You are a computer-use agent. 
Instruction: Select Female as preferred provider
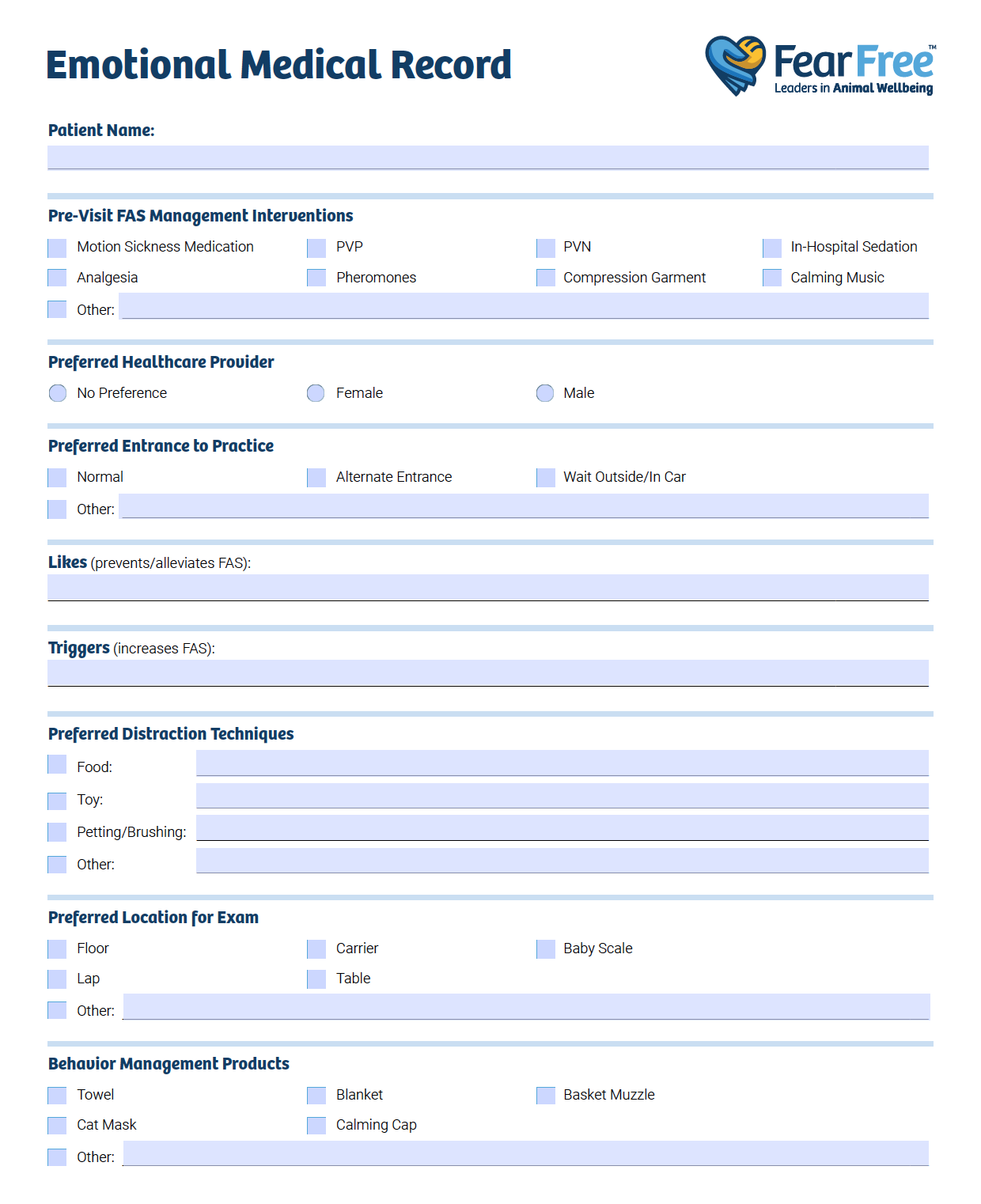pyautogui.click(x=316, y=393)
